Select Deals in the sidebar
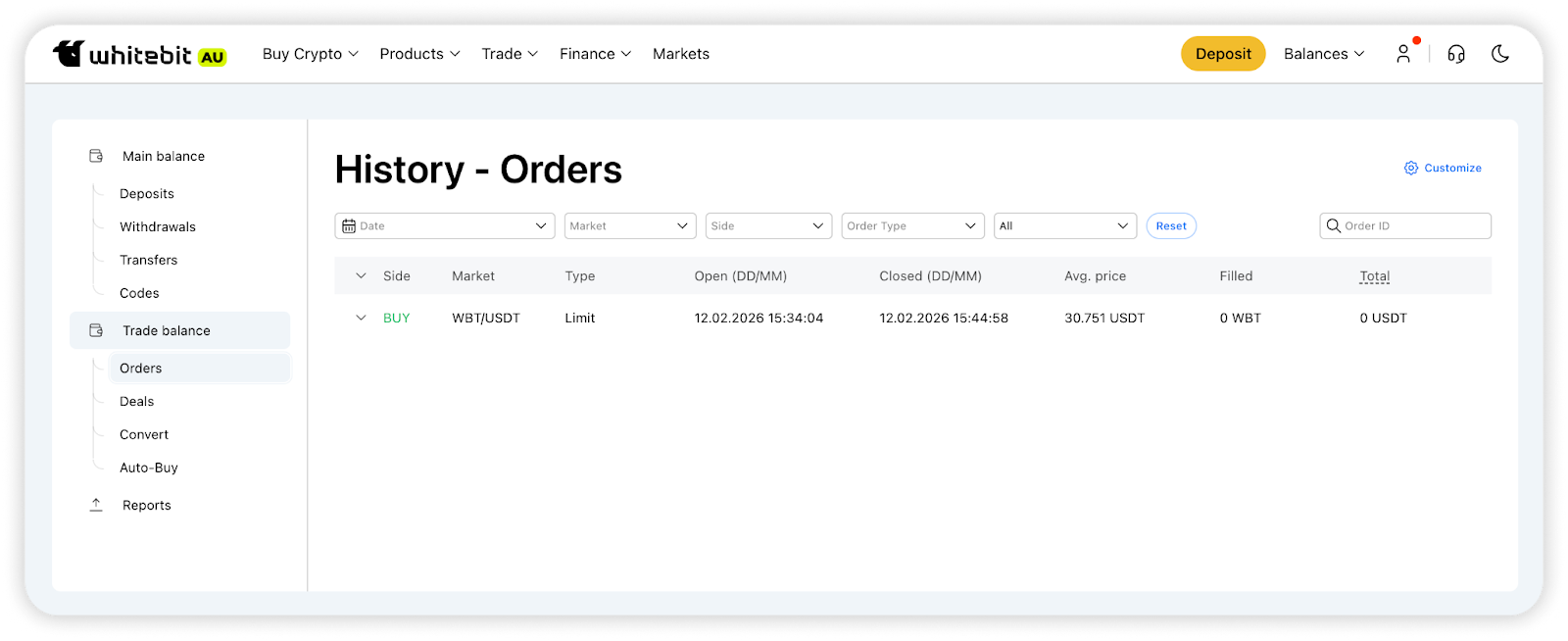Viewport: 1568px width, 641px height. point(137,401)
